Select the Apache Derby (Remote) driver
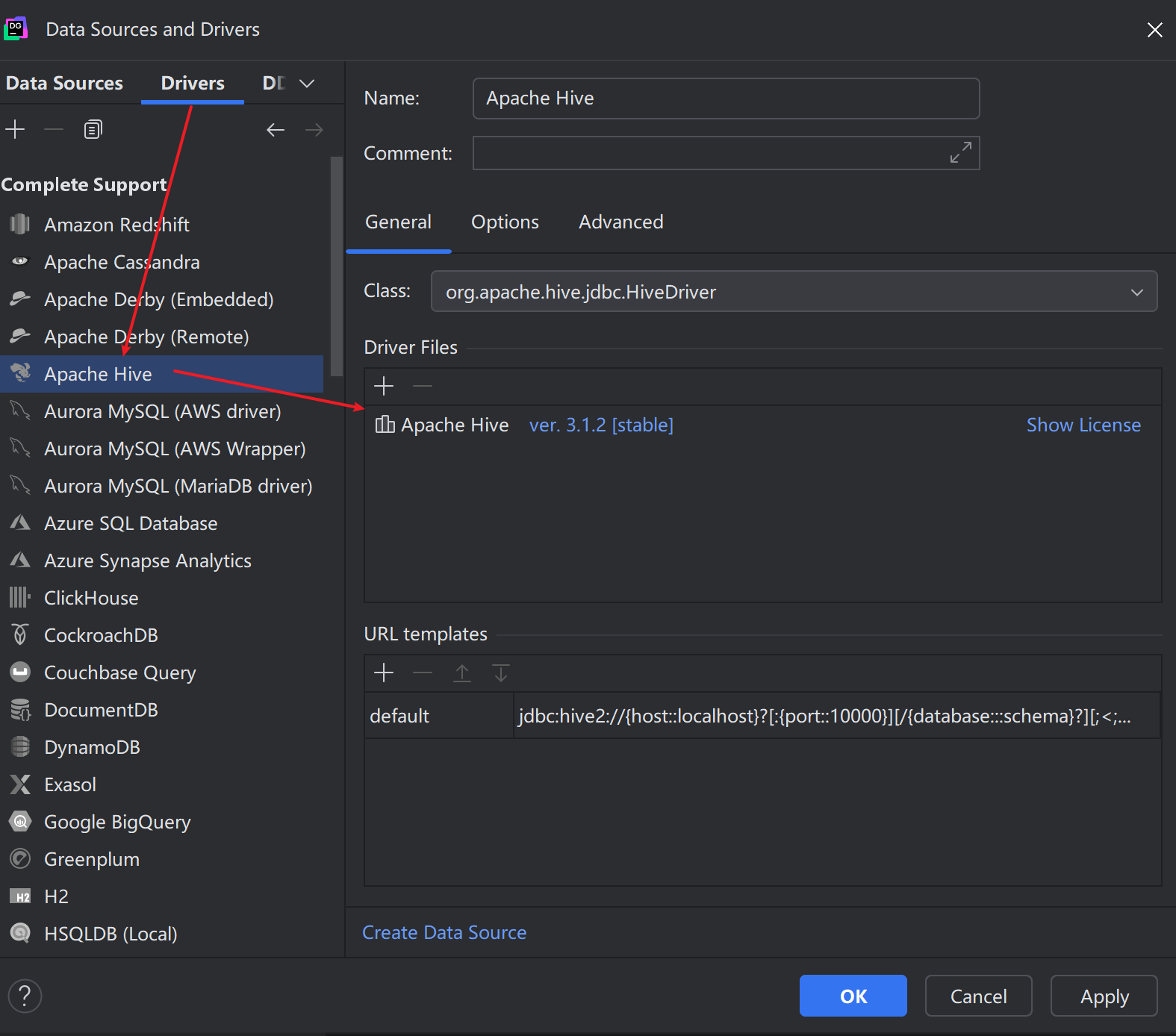The image size is (1176, 1036). click(162, 337)
